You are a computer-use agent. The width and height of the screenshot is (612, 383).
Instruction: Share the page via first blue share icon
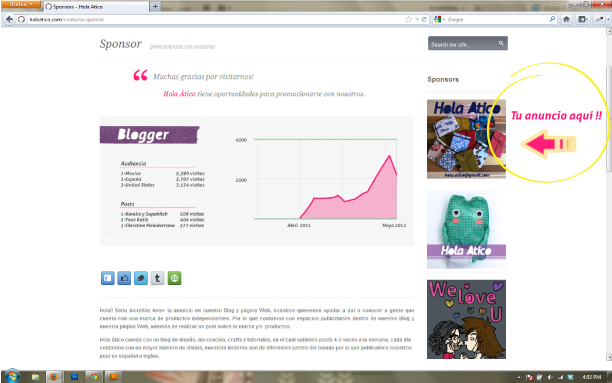click(108, 278)
